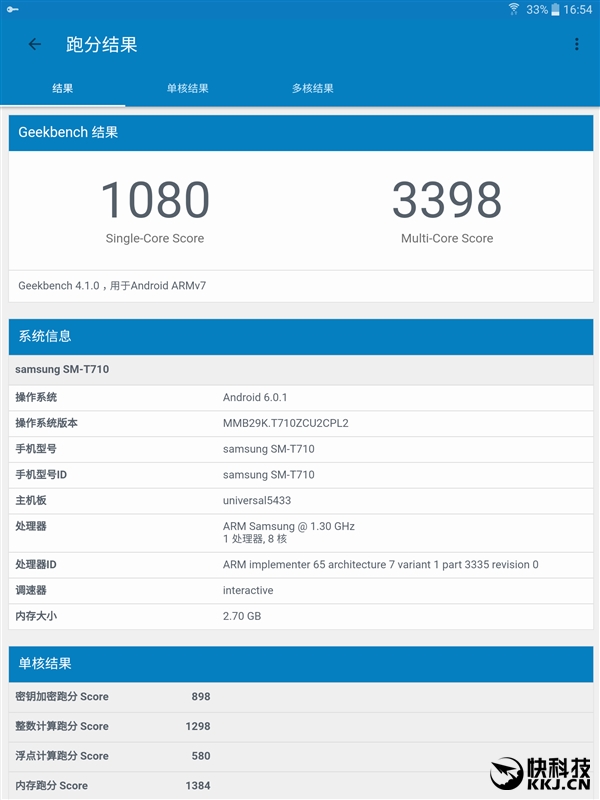The width and height of the screenshot is (600, 800).
Task: Tap the 手机型号ID label
Action: click(41, 474)
